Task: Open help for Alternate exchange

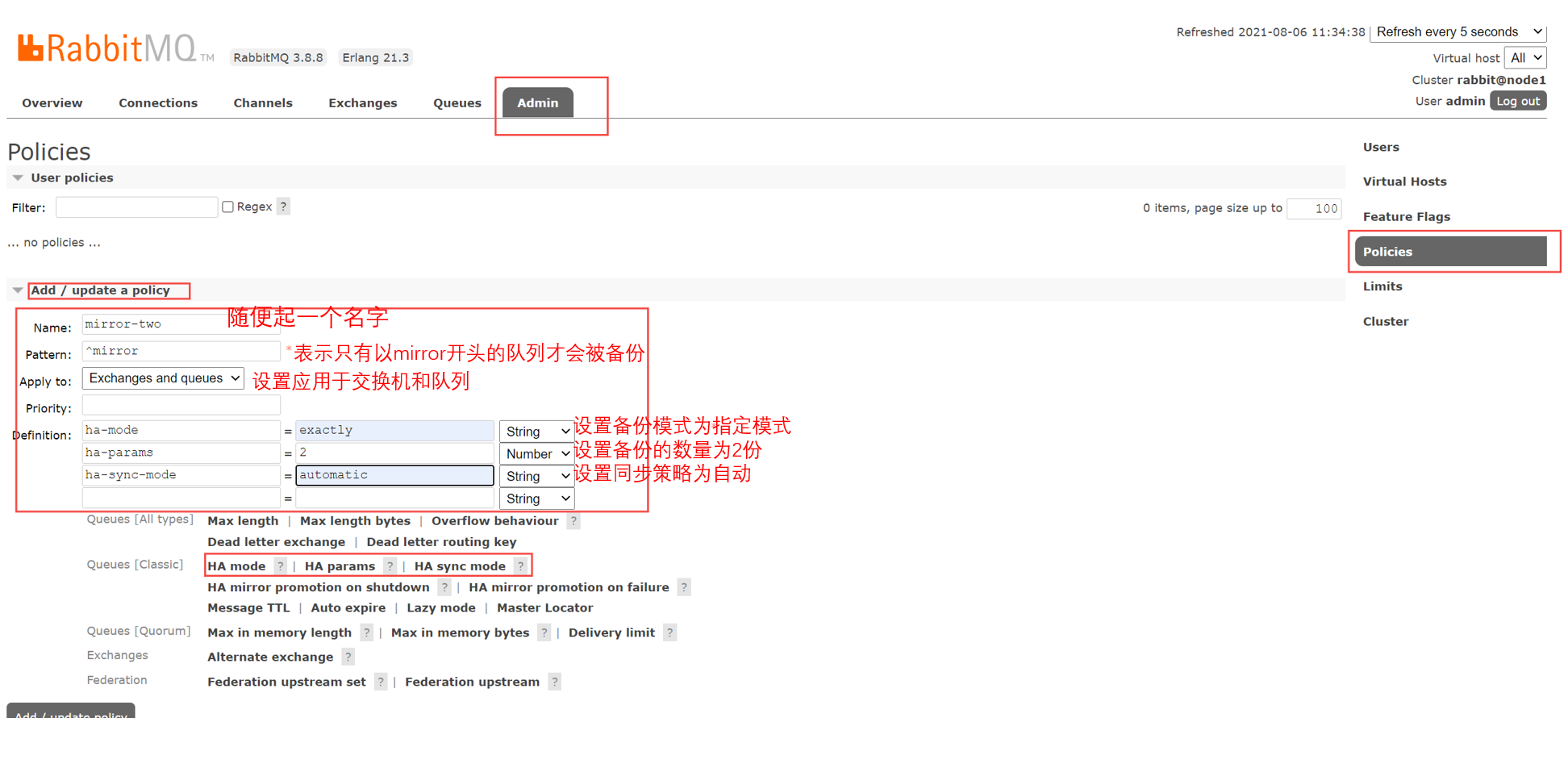Action: click(x=348, y=657)
